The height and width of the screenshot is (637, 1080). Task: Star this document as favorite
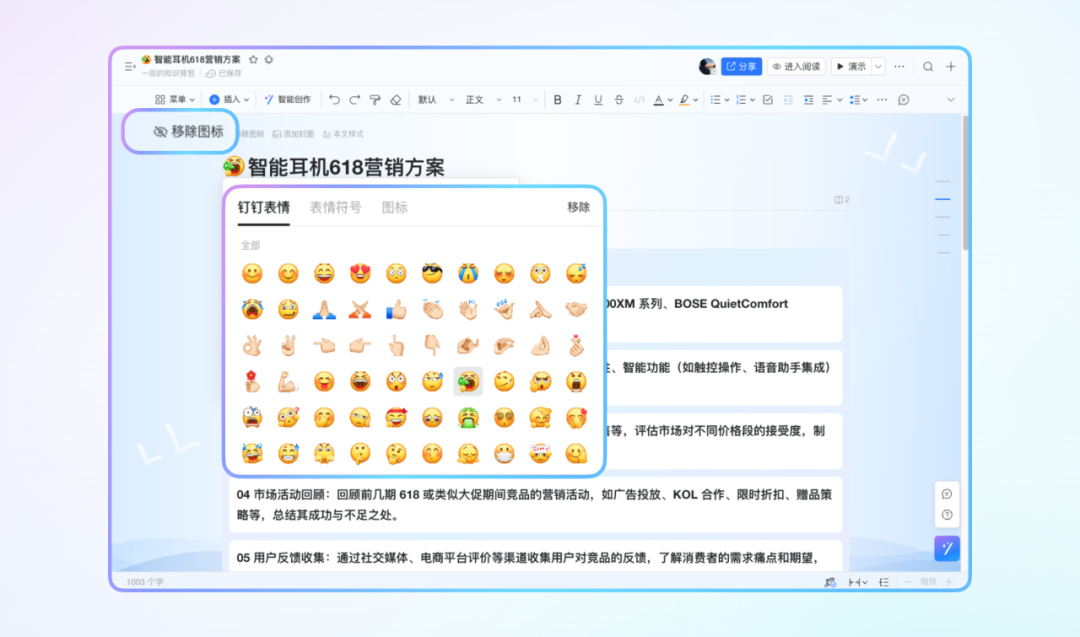[x=253, y=60]
